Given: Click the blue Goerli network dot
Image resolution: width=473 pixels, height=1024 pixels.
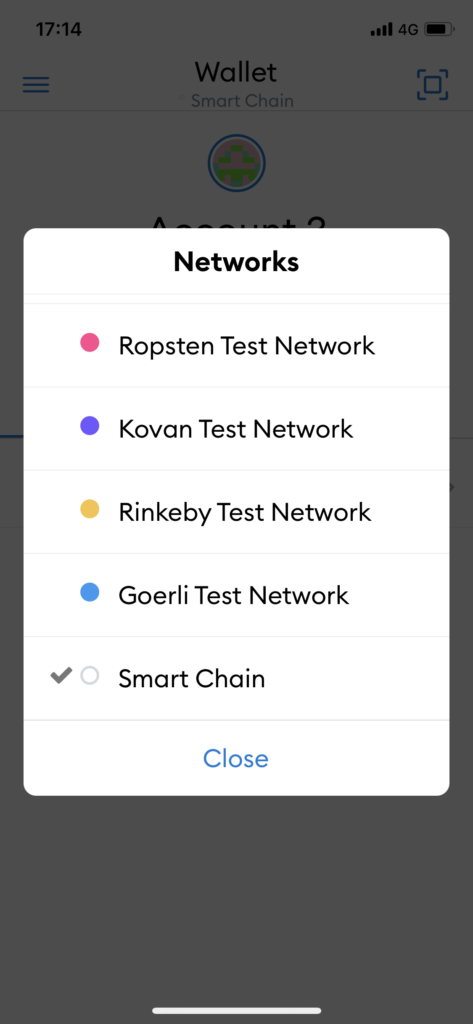Looking at the screenshot, I should pos(90,592).
